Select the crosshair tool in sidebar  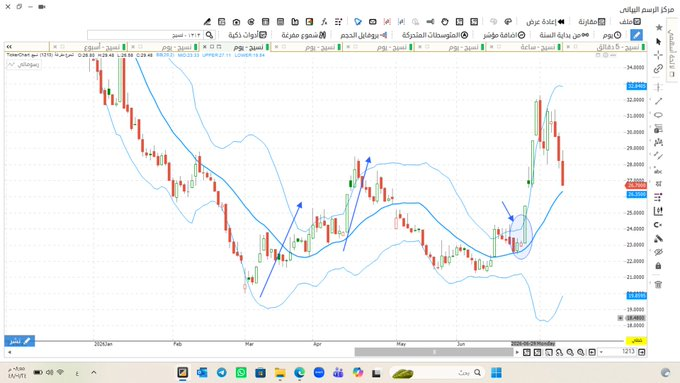tap(659, 55)
